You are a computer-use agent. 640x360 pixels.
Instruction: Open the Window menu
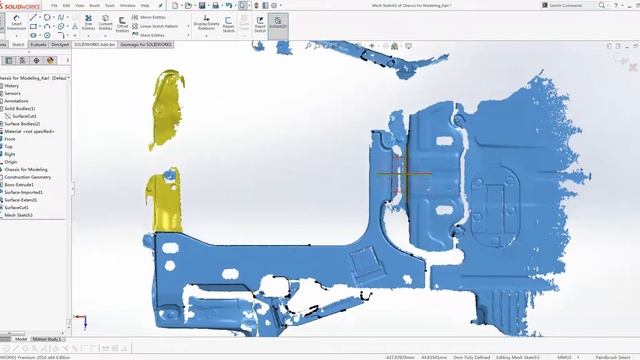tap(127, 6)
